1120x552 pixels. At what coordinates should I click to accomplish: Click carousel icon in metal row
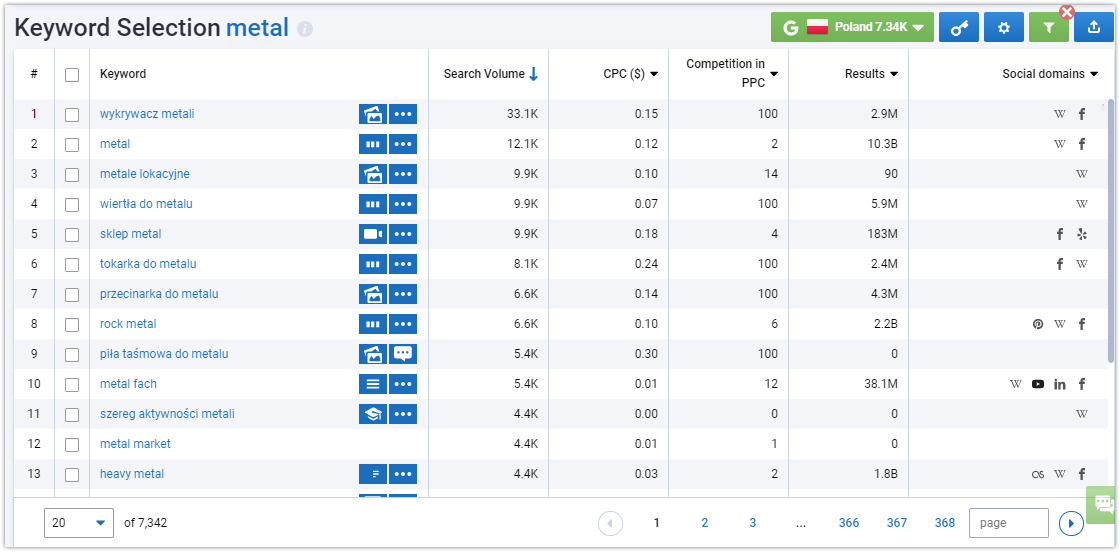point(373,144)
